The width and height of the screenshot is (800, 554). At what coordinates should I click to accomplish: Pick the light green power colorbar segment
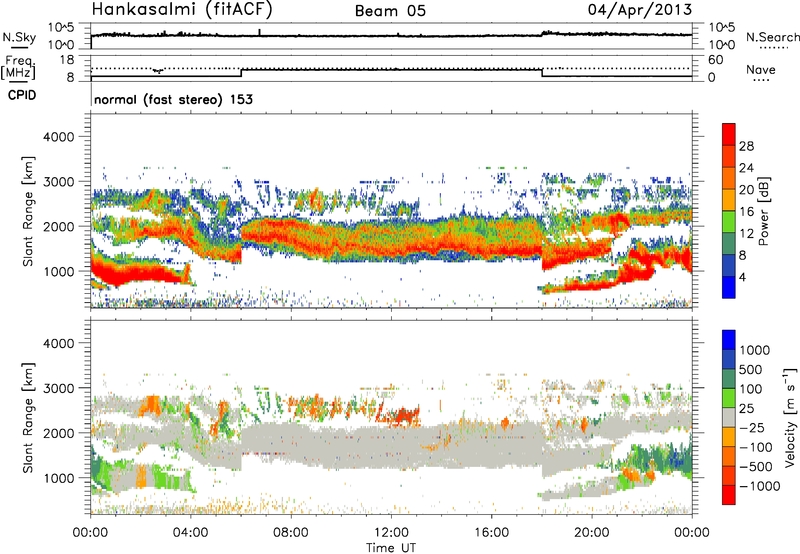click(729, 222)
